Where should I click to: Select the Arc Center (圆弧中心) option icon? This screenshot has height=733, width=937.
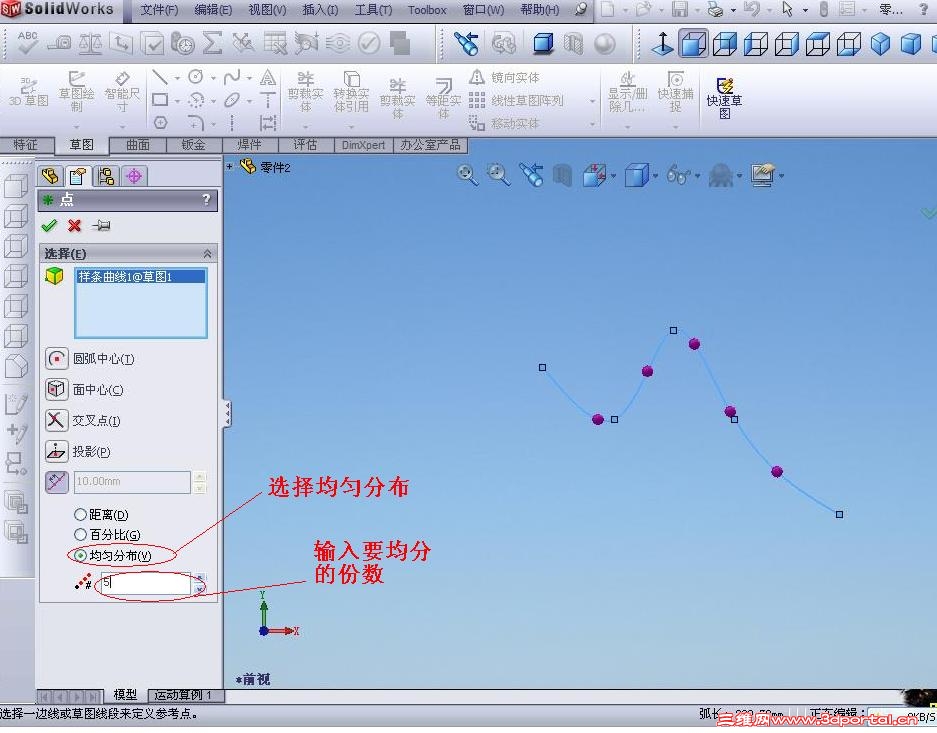pyautogui.click(x=57, y=358)
